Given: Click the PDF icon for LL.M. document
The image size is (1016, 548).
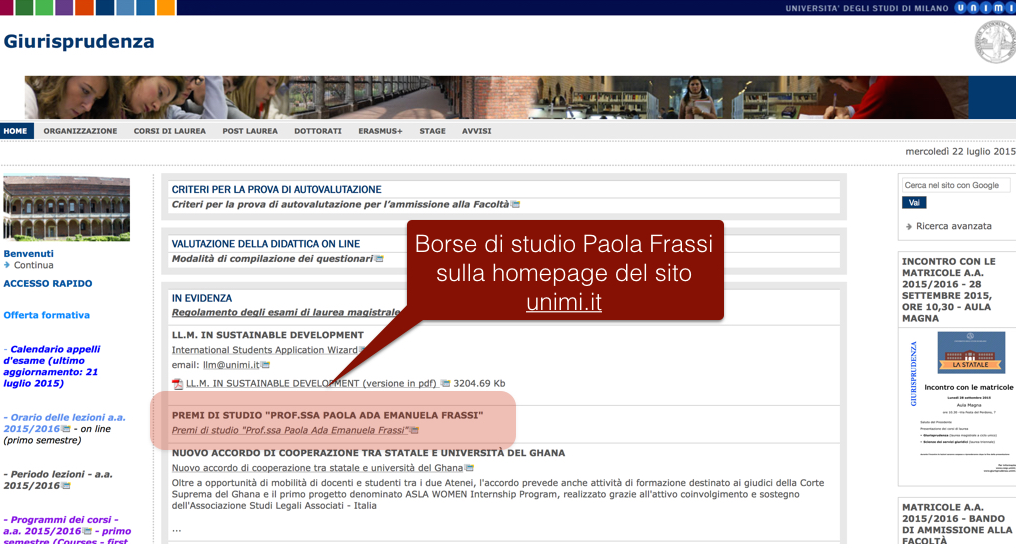Looking at the screenshot, I should (177, 383).
